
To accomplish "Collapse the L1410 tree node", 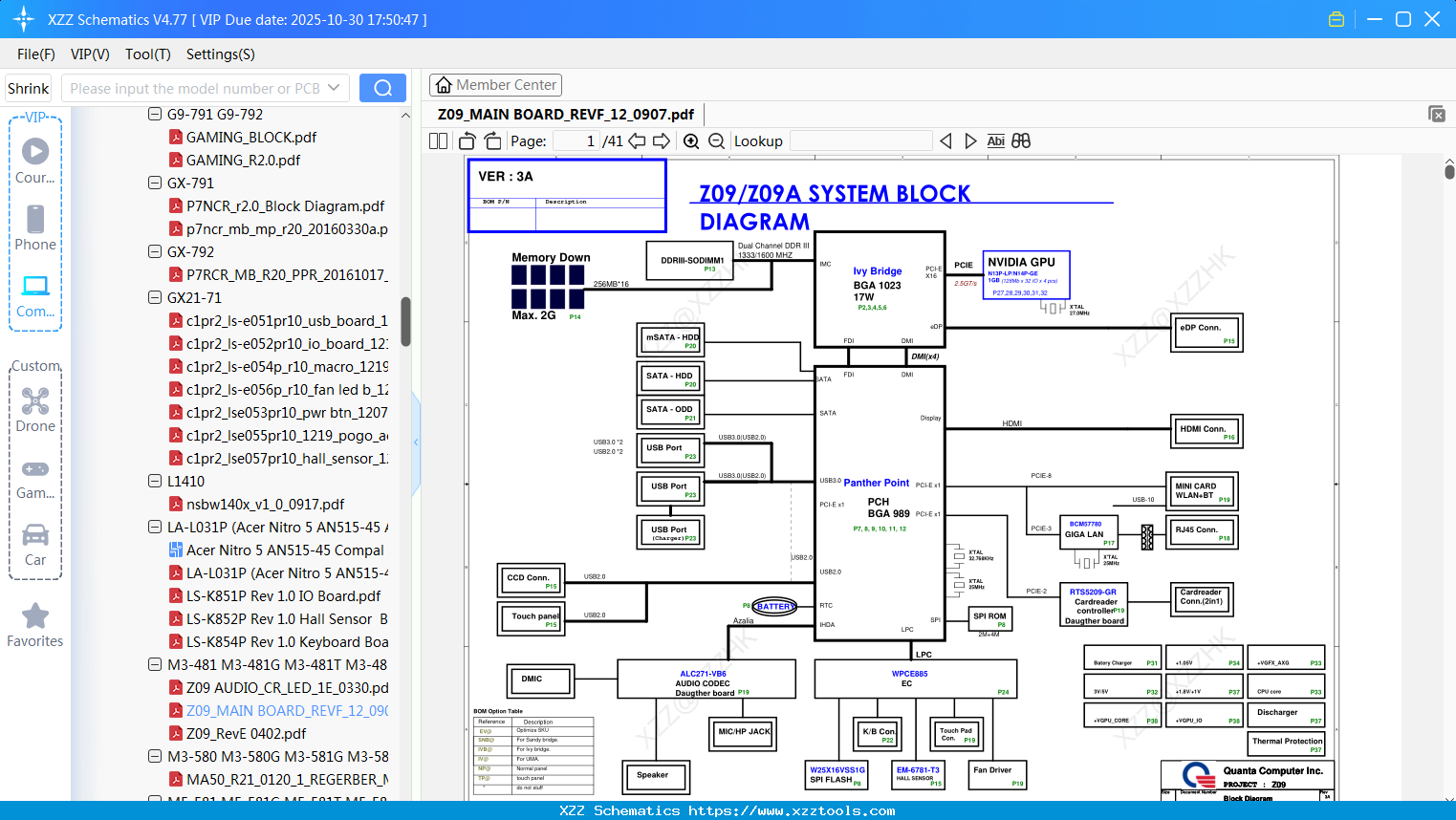I will click(x=155, y=481).
